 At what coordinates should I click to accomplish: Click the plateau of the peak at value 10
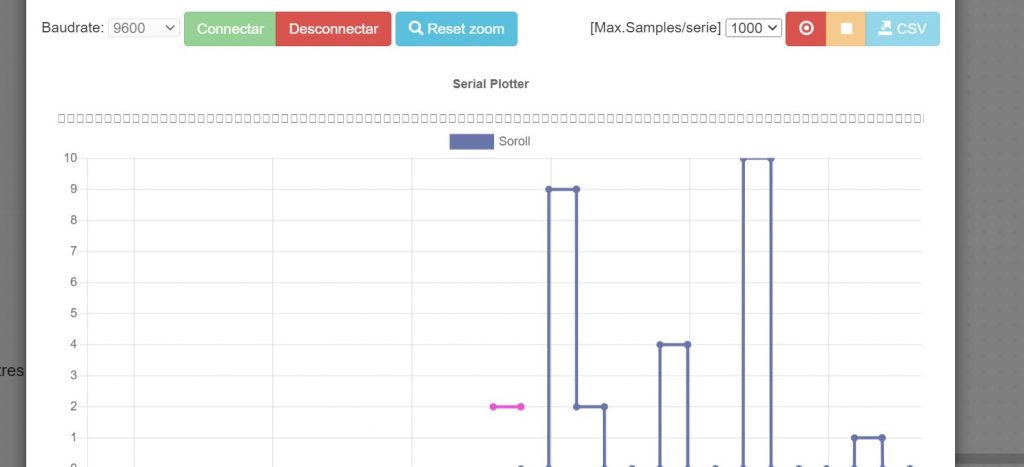click(x=757, y=158)
